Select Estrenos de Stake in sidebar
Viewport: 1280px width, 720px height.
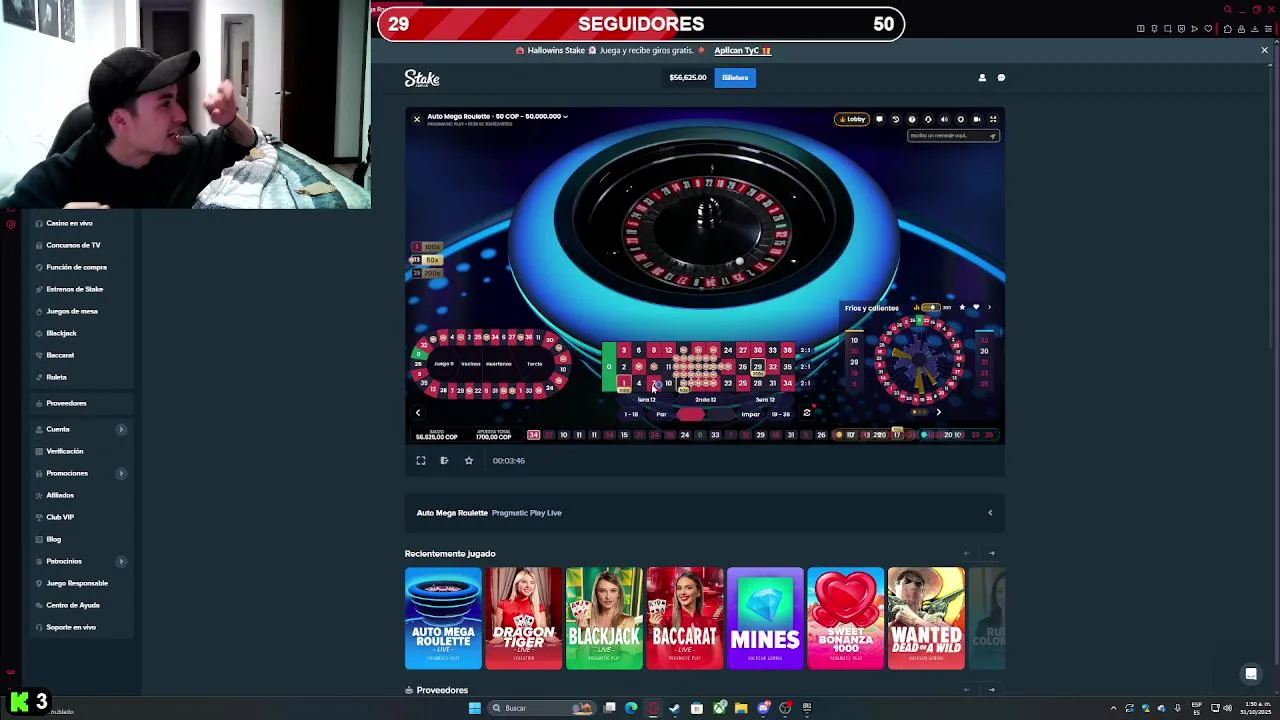74,289
